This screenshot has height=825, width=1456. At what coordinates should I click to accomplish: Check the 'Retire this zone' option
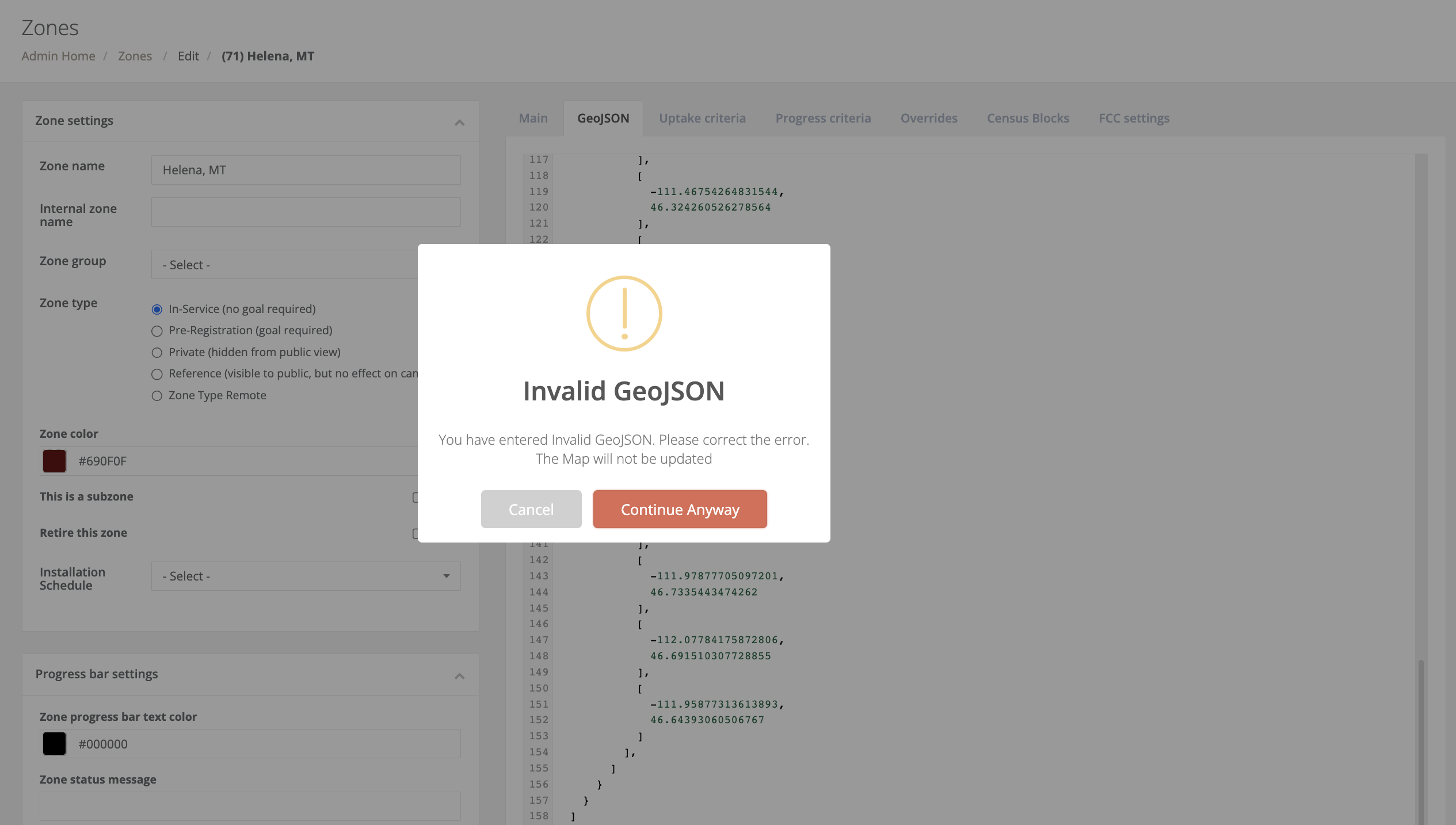click(x=416, y=533)
